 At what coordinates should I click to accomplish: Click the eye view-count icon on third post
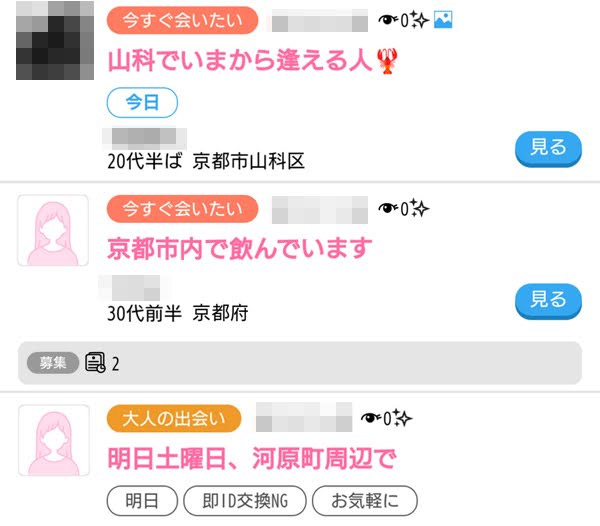(x=372, y=418)
